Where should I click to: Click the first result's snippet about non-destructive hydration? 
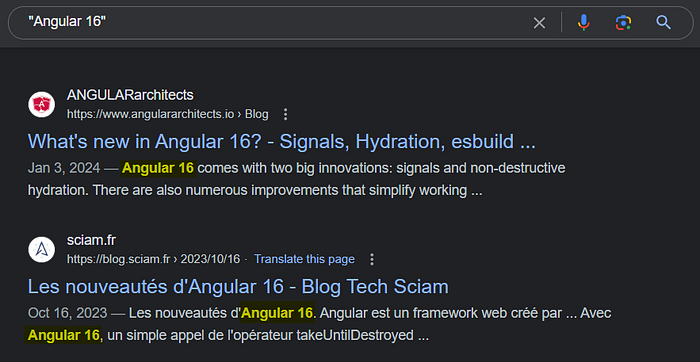(296, 179)
